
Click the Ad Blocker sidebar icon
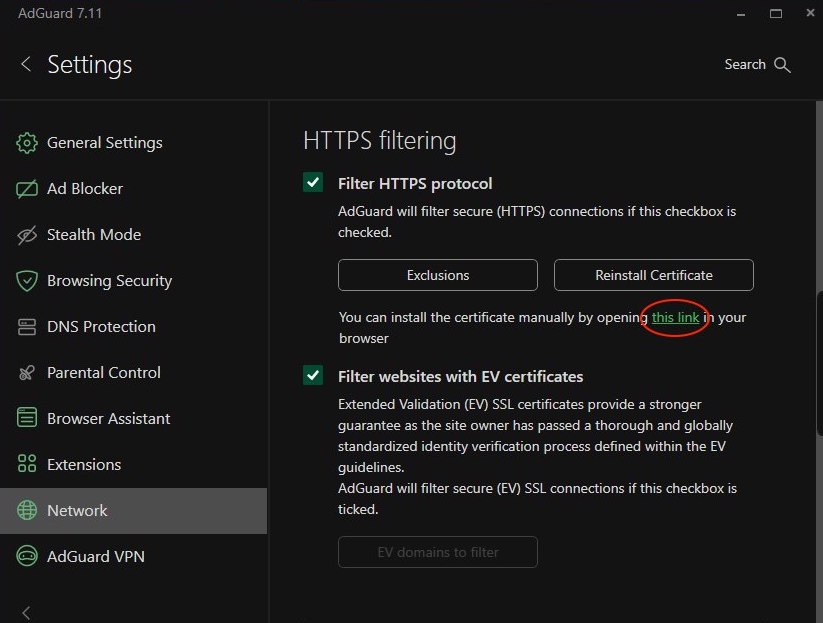27,189
